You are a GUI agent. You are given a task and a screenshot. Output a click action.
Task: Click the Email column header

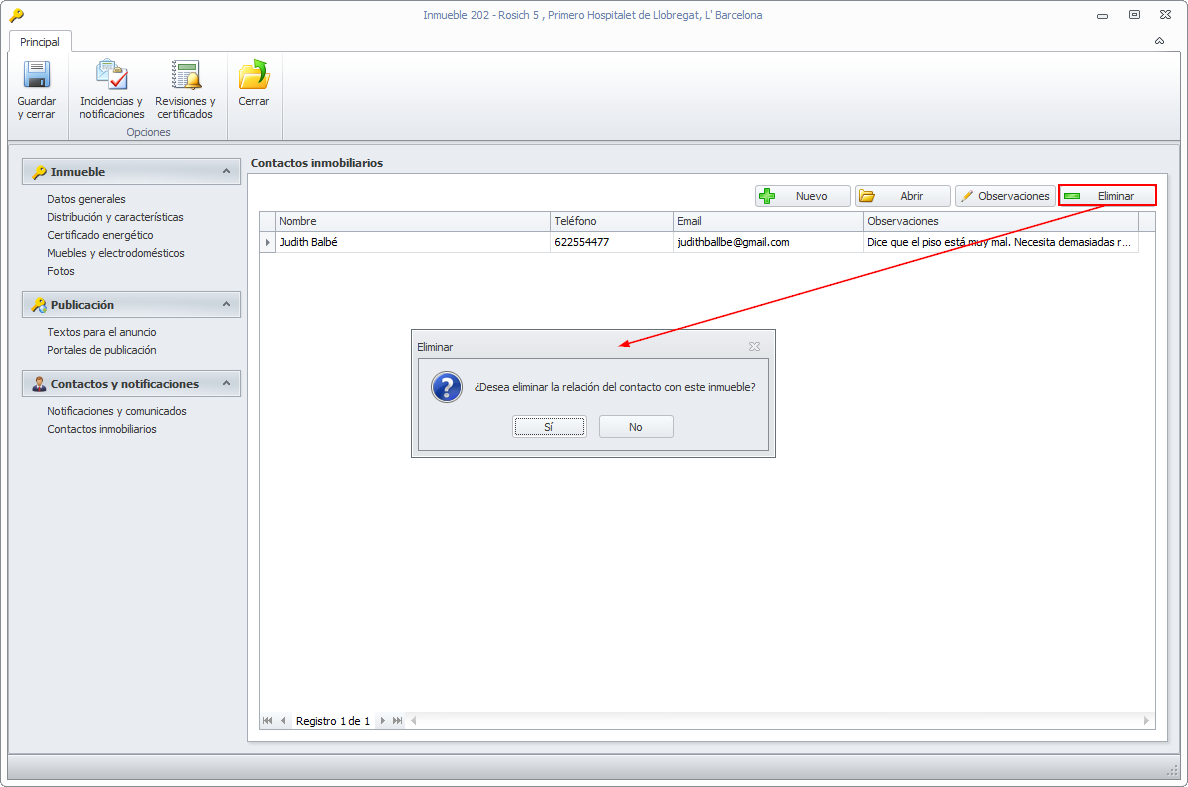point(768,221)
